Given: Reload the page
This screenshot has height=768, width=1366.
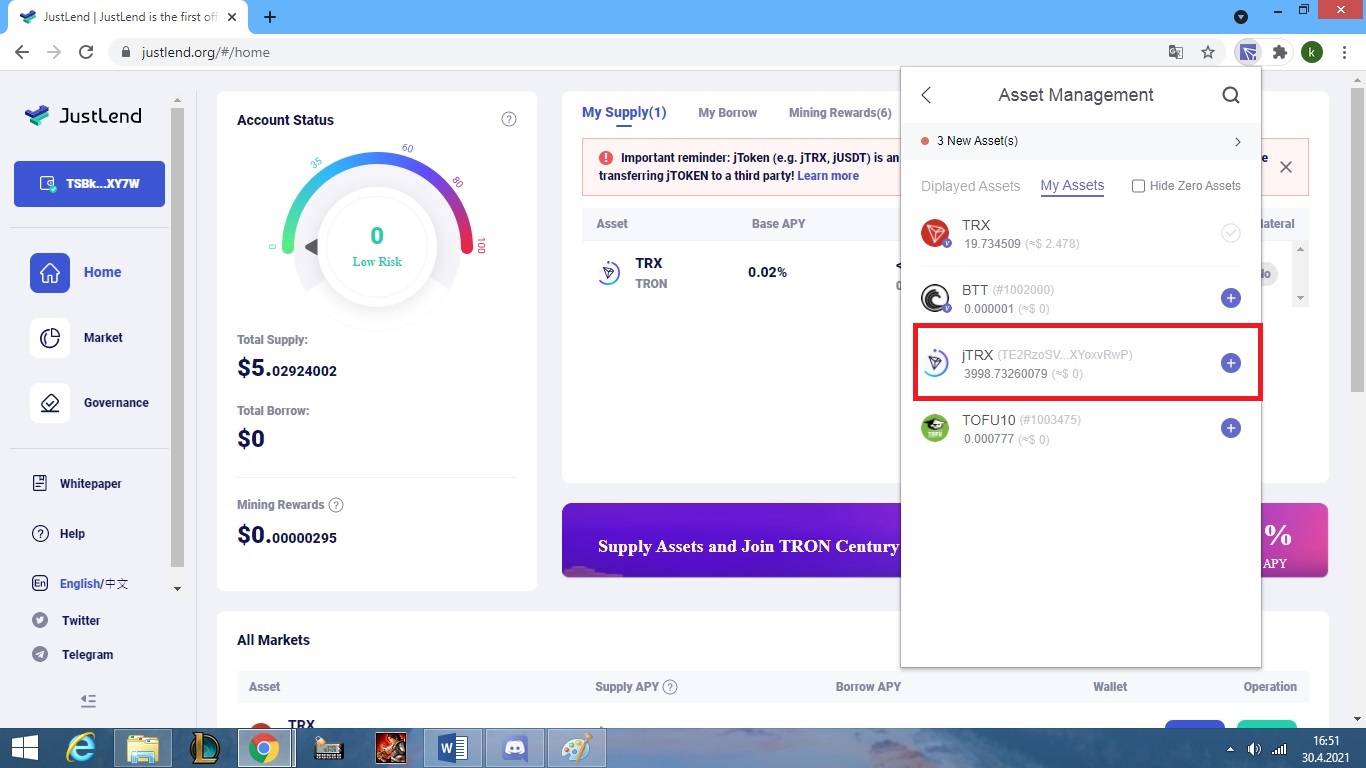Looking at the screenshot, I should (86, 52).
